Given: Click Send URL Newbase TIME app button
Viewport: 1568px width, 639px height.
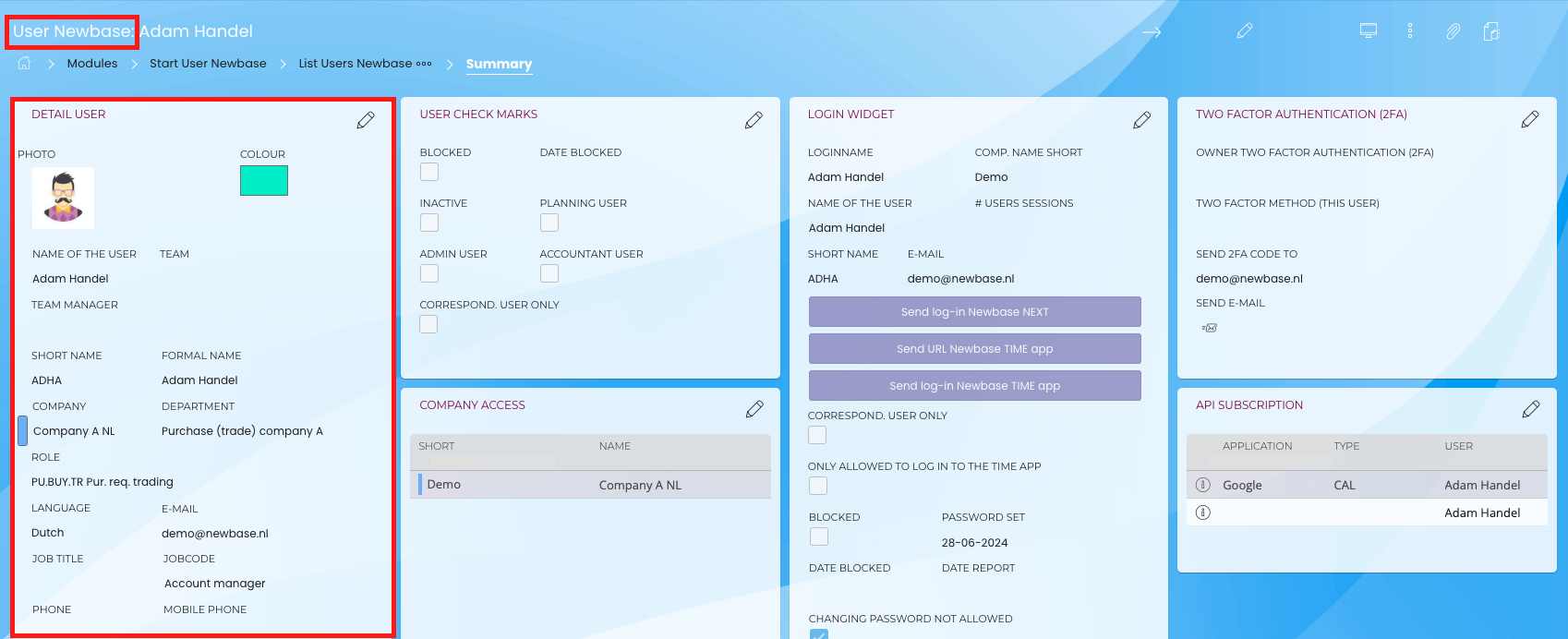Looking at the screenshot, I should coord(975,349).
